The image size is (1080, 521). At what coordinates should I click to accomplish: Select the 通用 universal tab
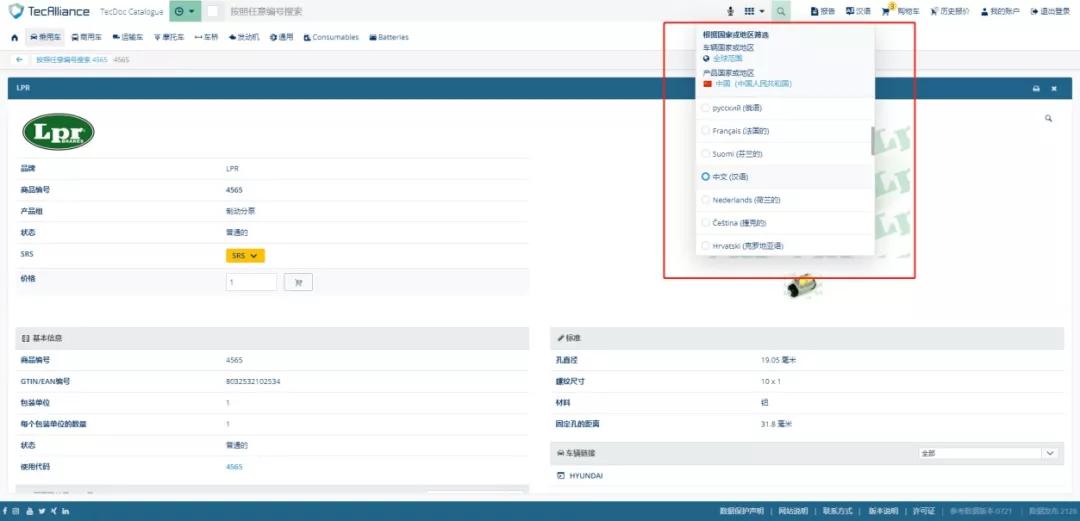tap(282, 37)
